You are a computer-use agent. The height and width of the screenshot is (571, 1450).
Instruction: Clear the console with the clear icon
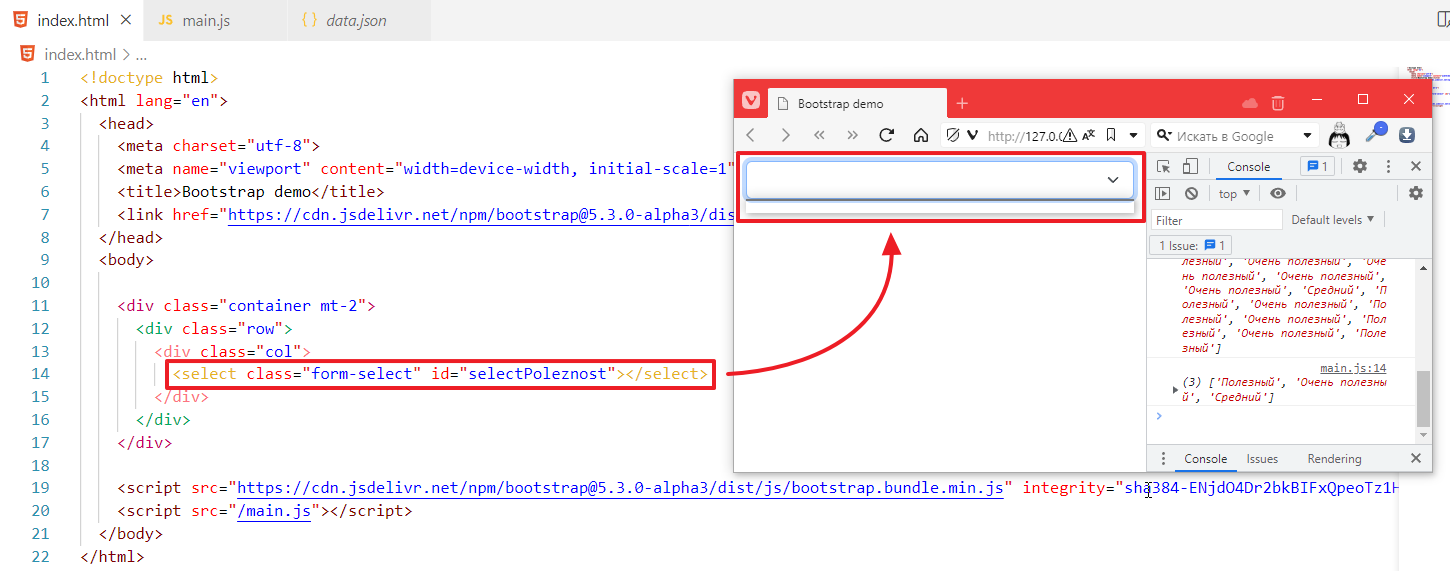pos(1191,194)
